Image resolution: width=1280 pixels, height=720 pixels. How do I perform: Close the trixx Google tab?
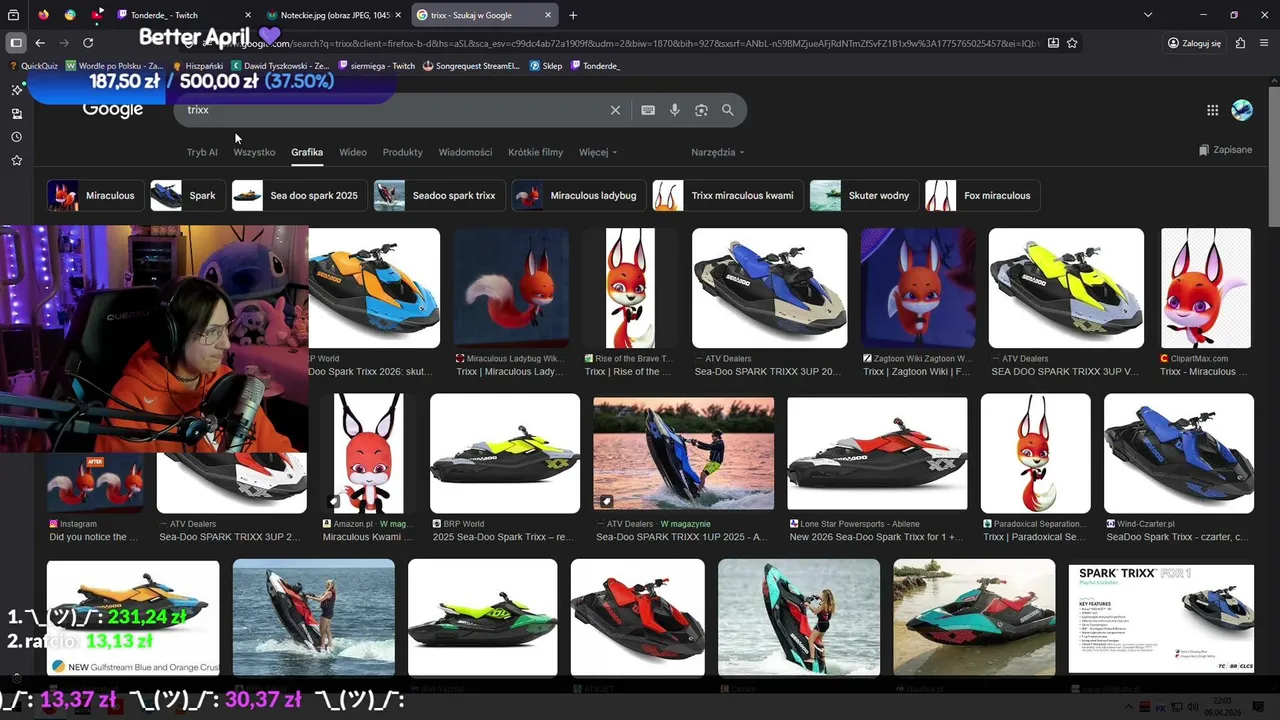548,15
